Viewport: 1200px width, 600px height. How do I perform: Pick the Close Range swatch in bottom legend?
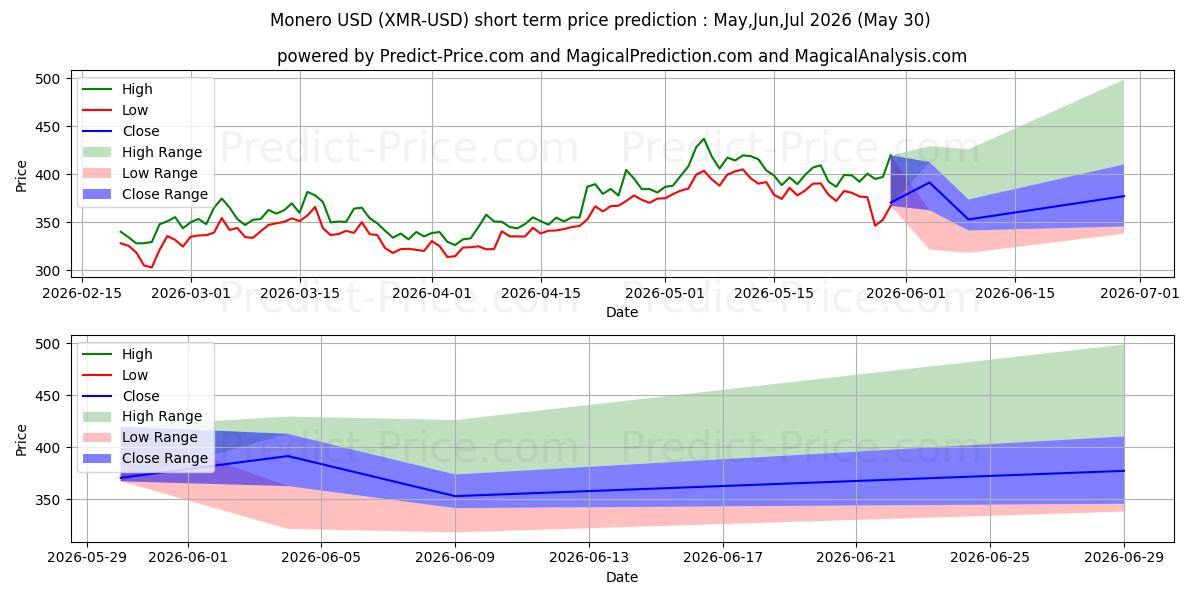tap(97, 459)
